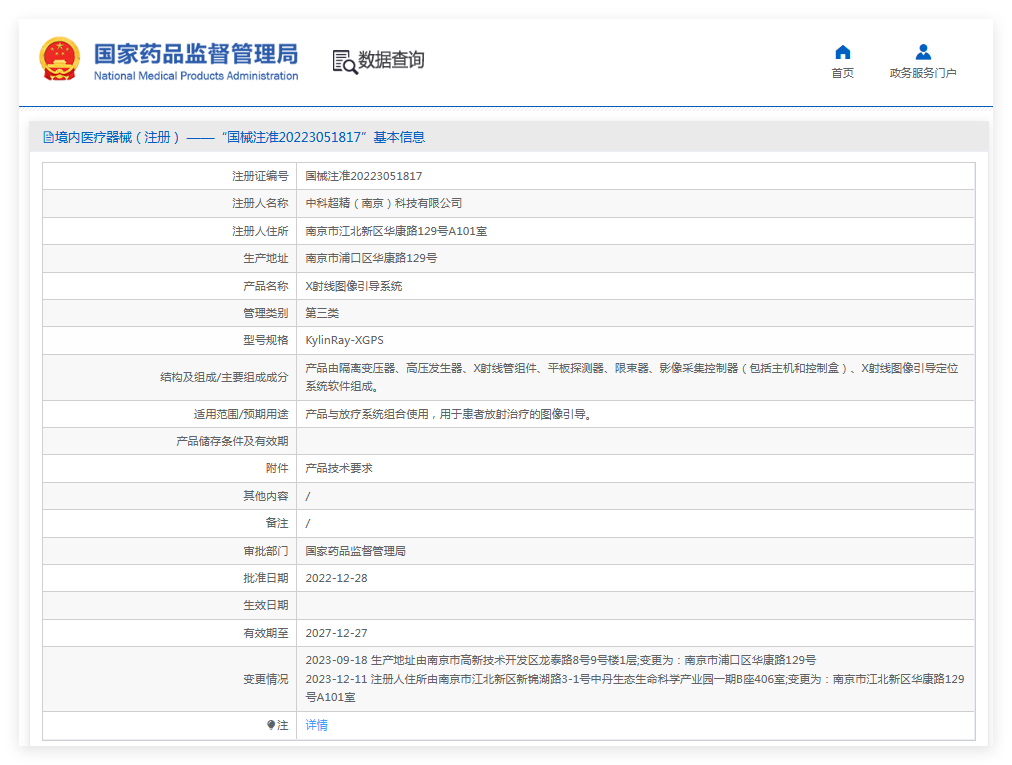Click the 审批部门 row label
The width and height of the screenshot is (1012, 765).
pyautogui.click(x=266, y=551)
